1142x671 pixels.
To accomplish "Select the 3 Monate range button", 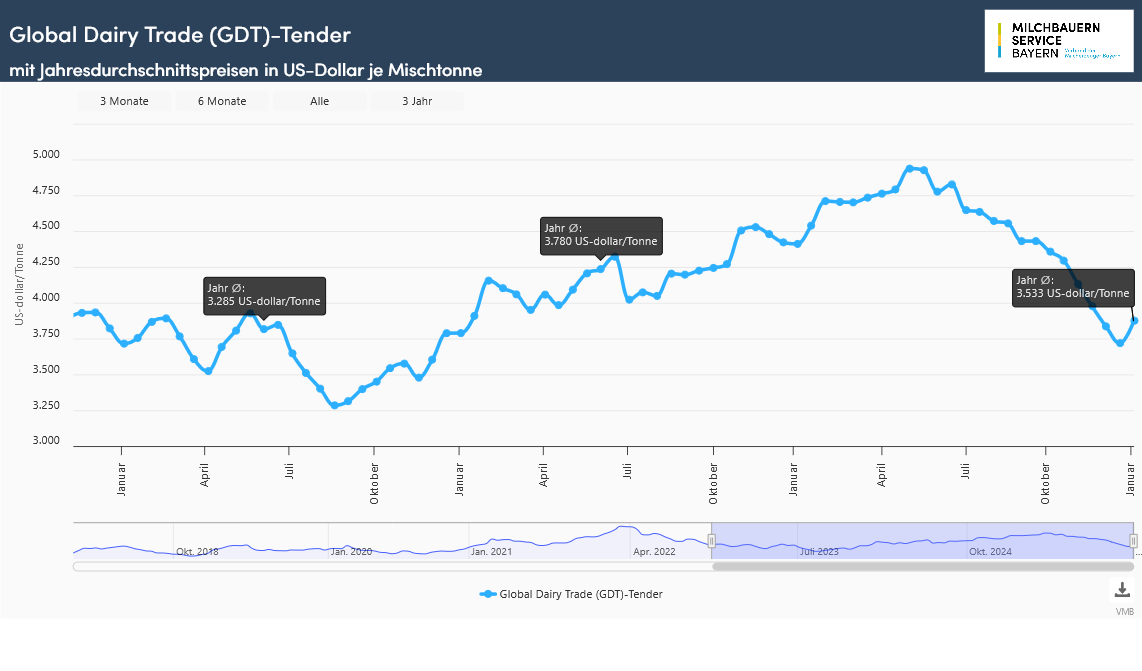I will click(124, 101).
